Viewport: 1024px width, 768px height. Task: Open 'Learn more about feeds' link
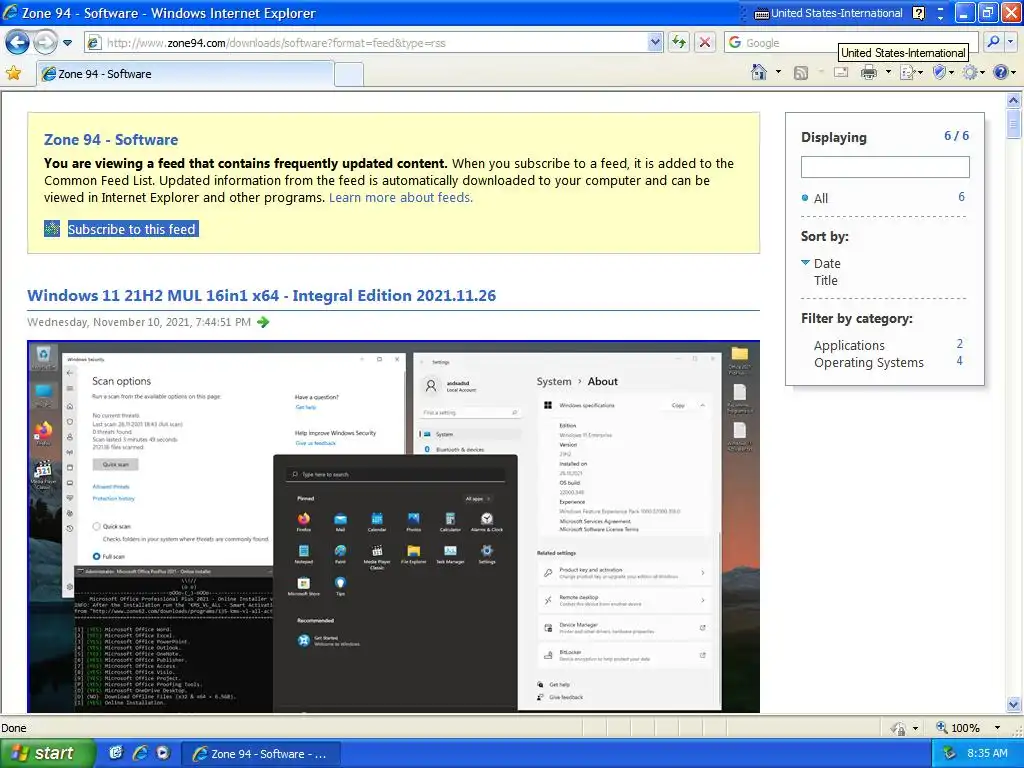[x=401, y=197]
